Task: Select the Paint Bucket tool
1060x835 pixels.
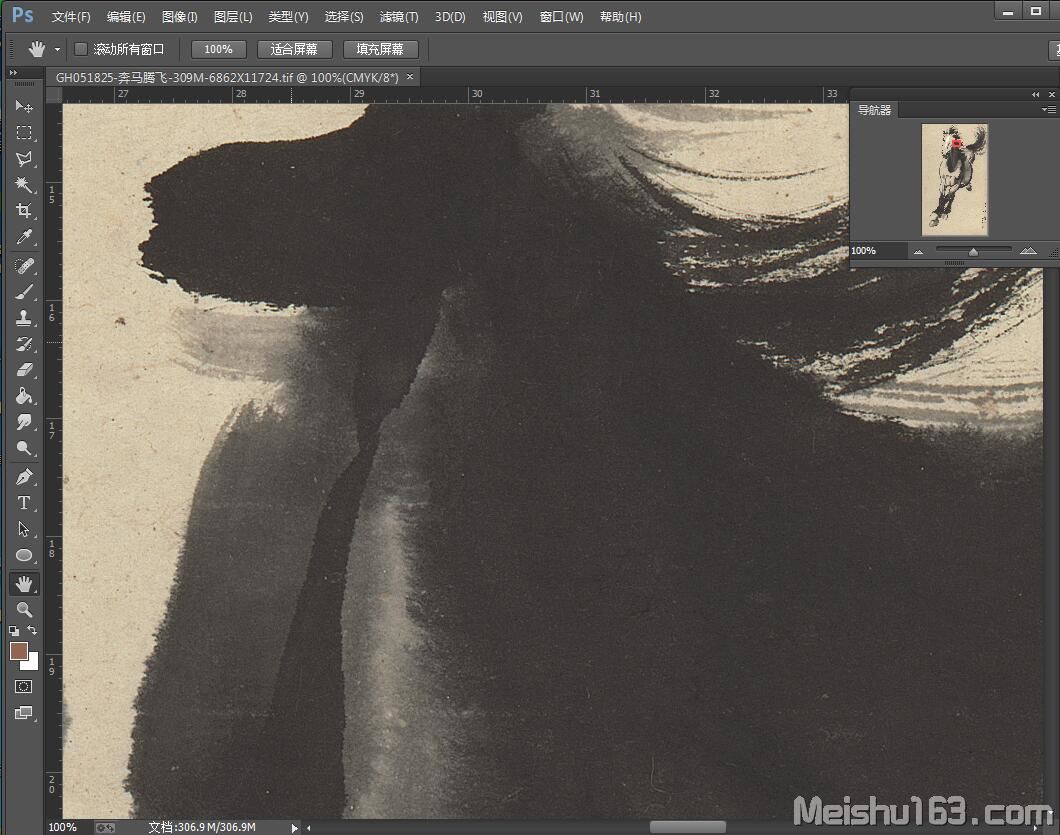Action: tap(24, 396)
